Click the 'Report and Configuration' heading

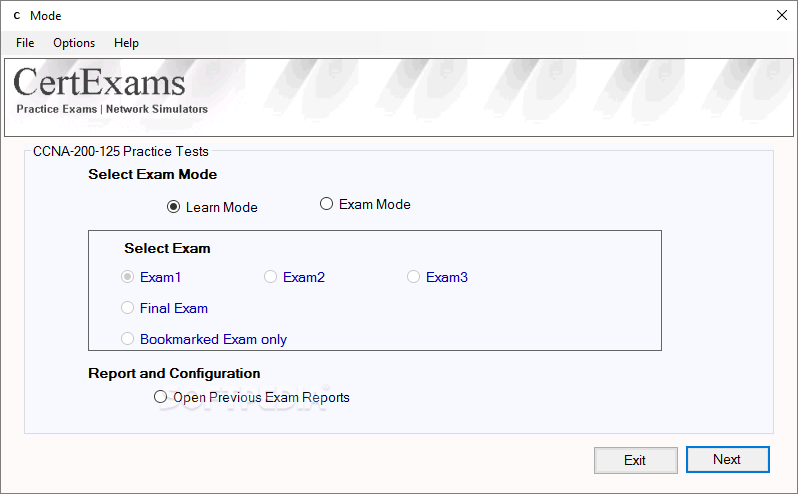click(174, 373)
